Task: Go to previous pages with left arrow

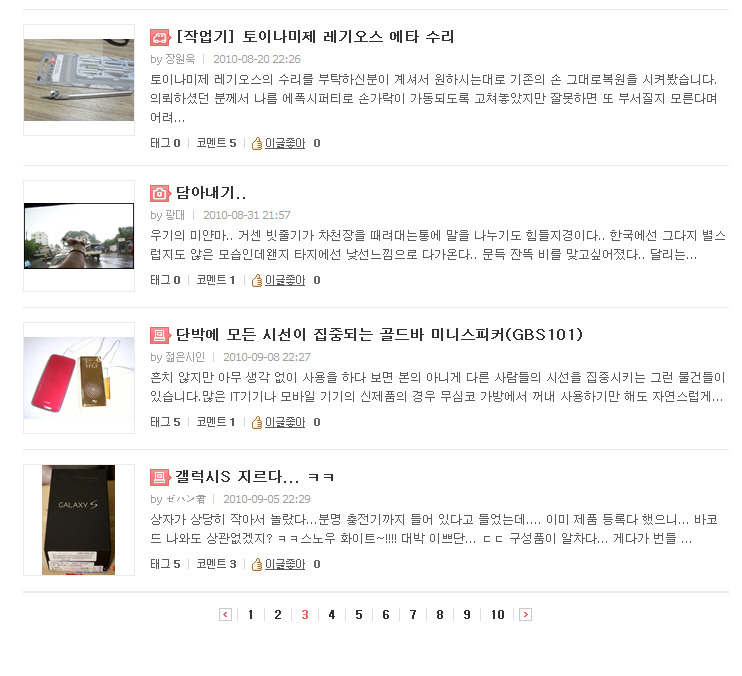Action: coord(225,615)
